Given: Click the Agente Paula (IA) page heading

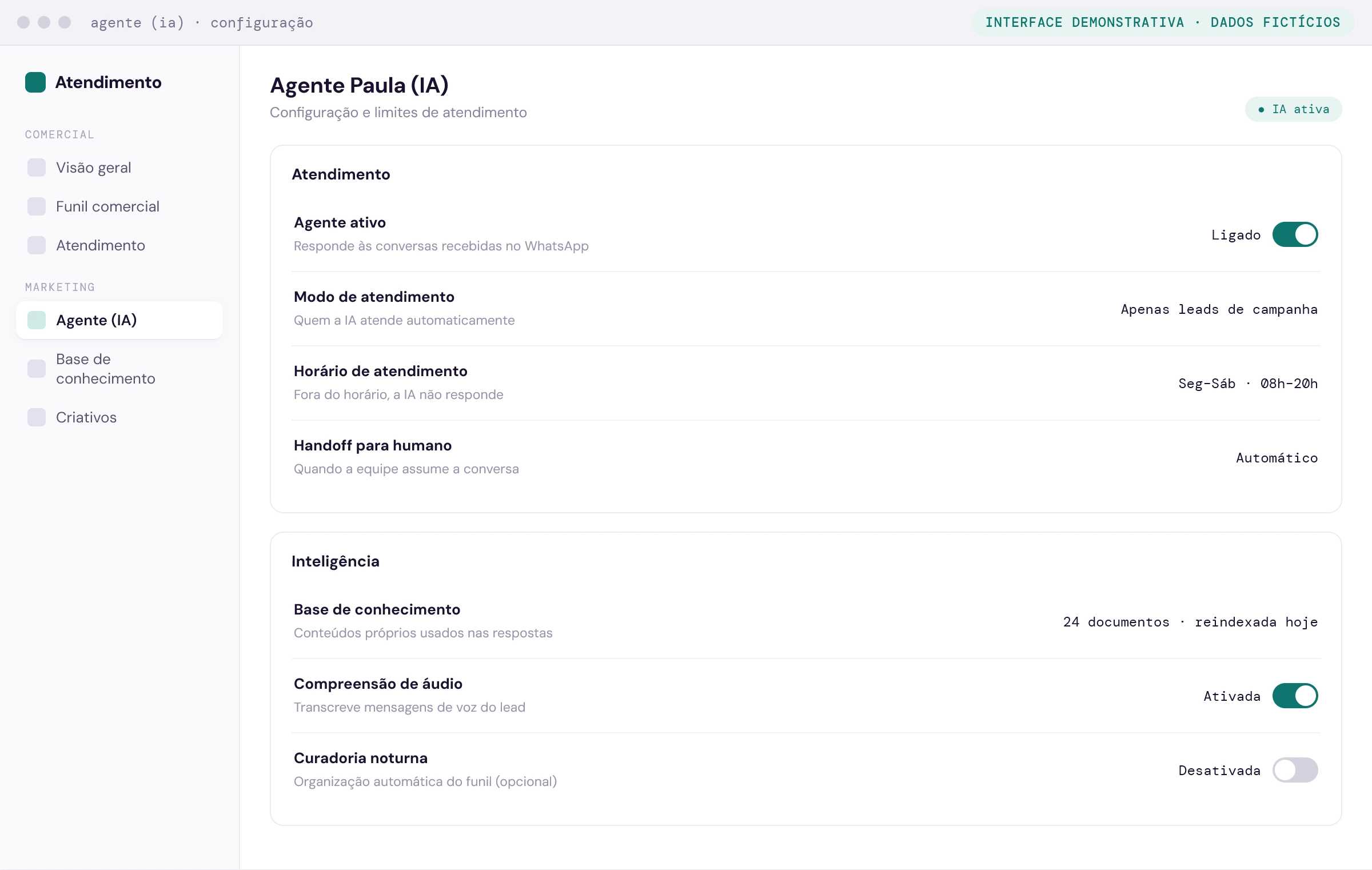Looking at the screenshot, I should point(359,85).
